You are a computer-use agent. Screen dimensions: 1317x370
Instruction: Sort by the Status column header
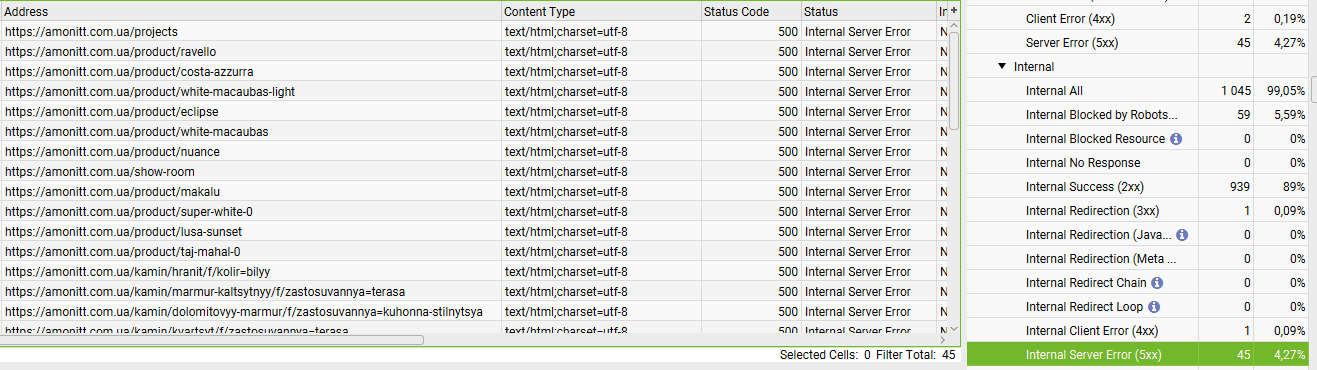tap(868, 11)
